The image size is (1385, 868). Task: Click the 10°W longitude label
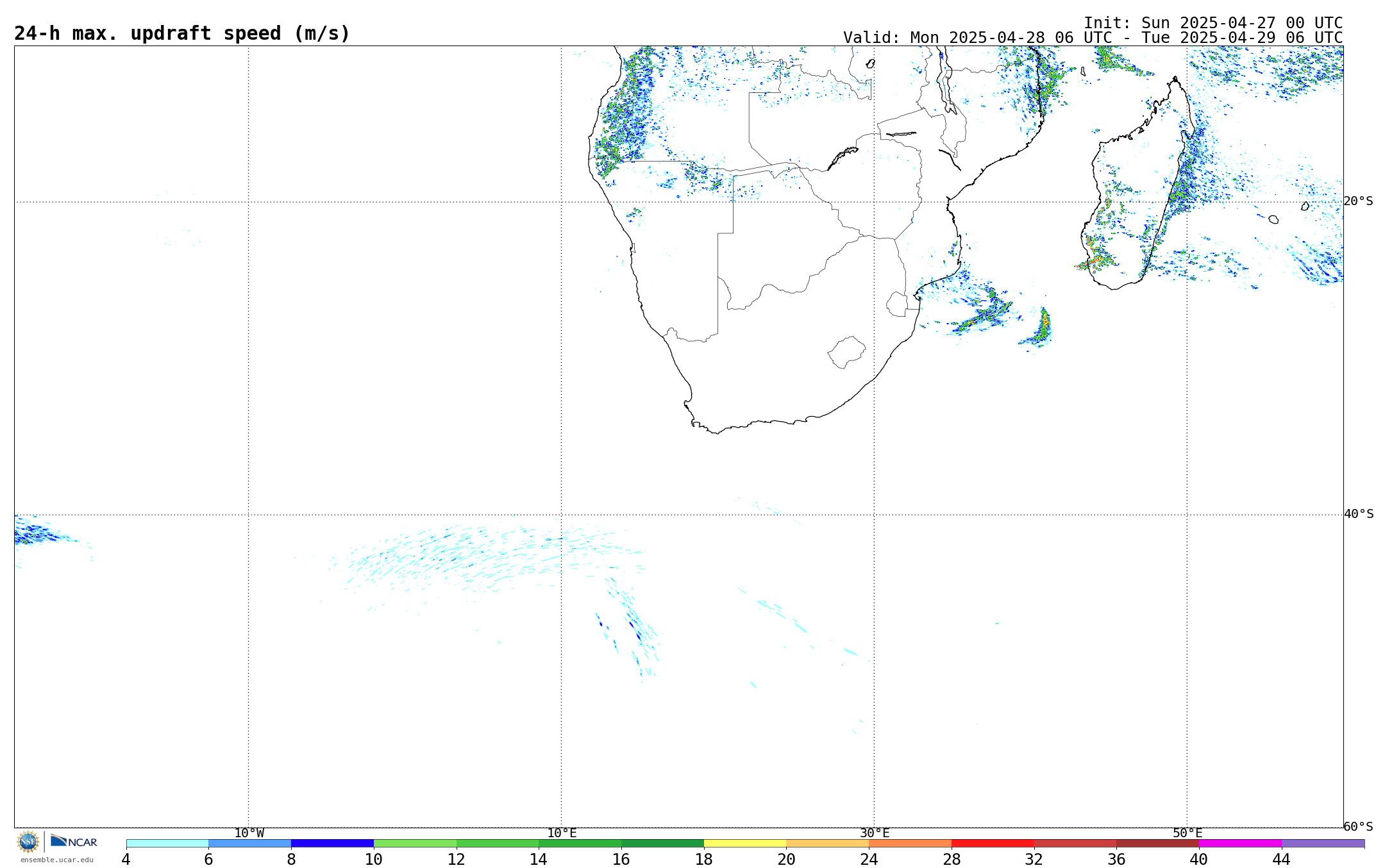click(249, 833)
